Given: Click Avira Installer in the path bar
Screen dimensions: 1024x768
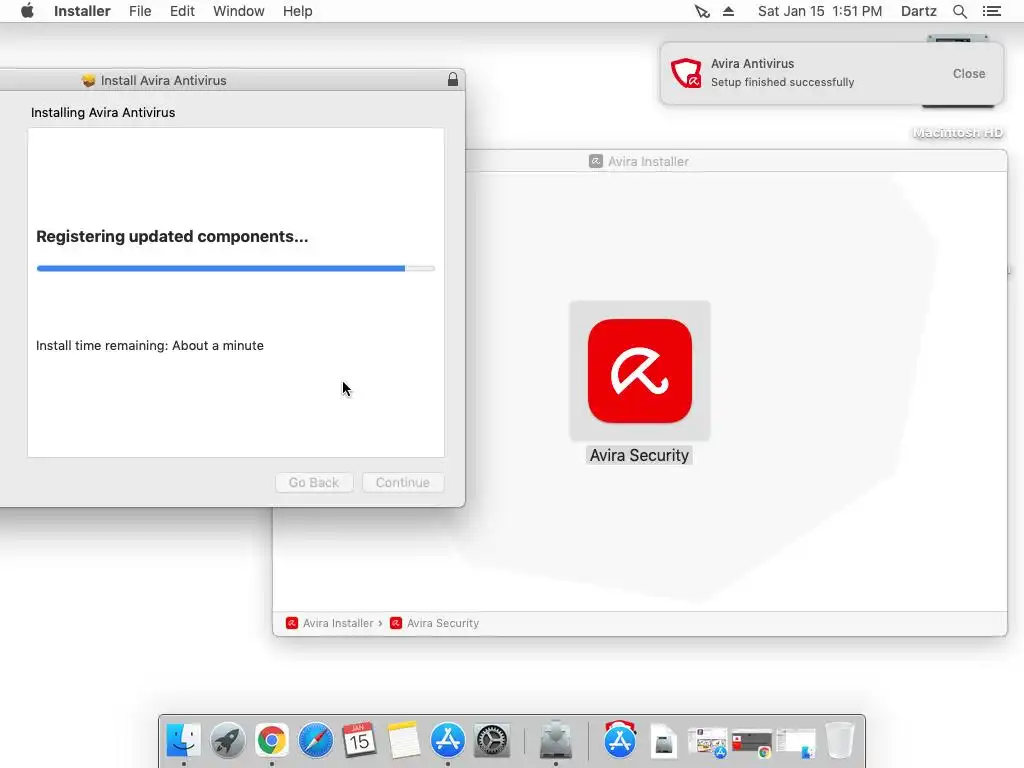Looking at the screenshot, I should [330, 623].
